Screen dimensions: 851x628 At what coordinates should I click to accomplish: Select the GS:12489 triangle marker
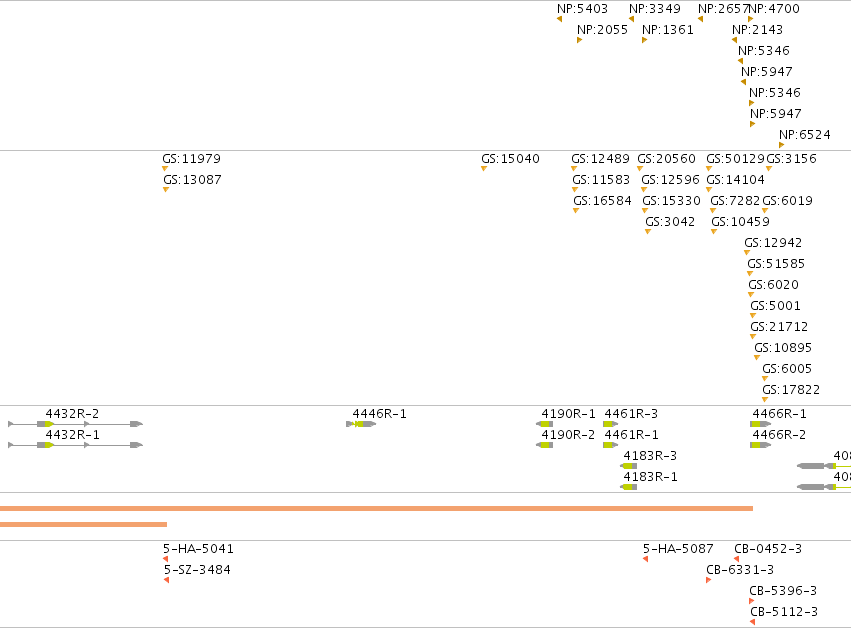(574, 168)
